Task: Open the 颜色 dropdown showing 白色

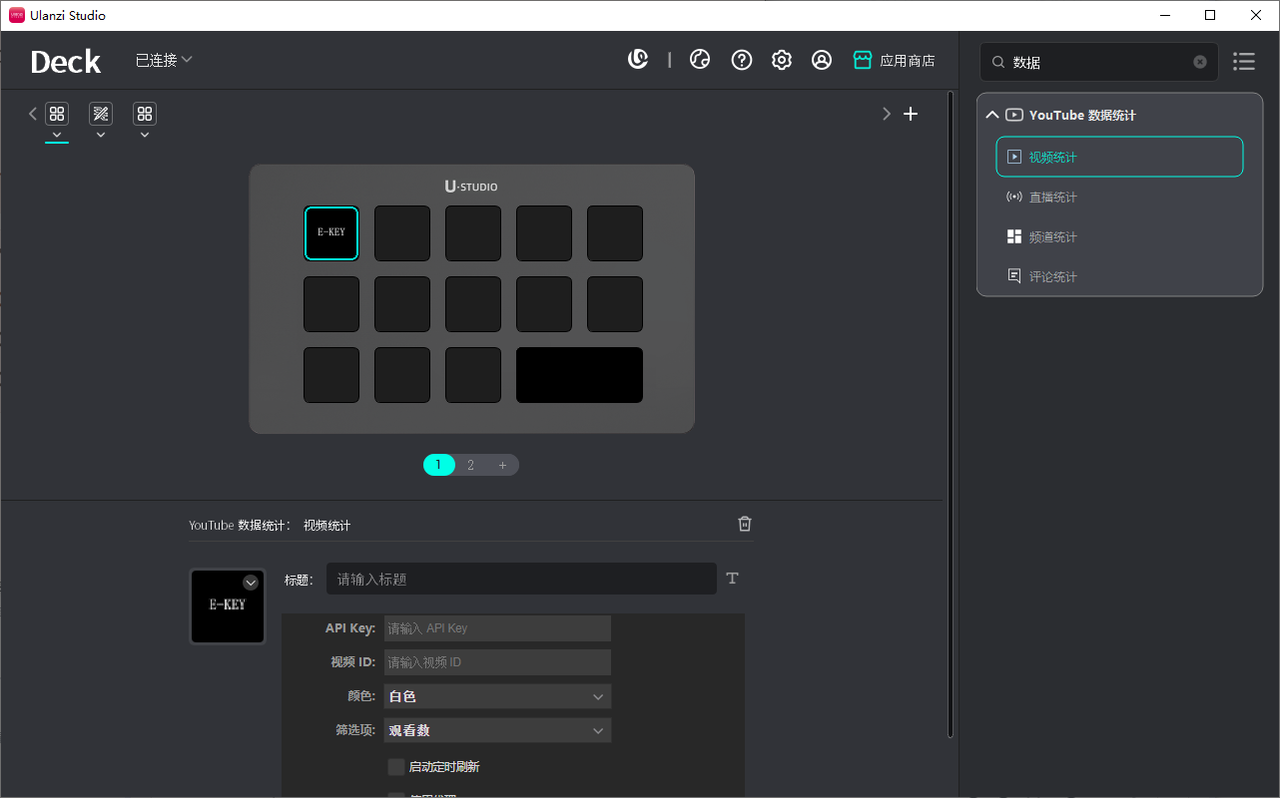Action: [x=497, y=697]
